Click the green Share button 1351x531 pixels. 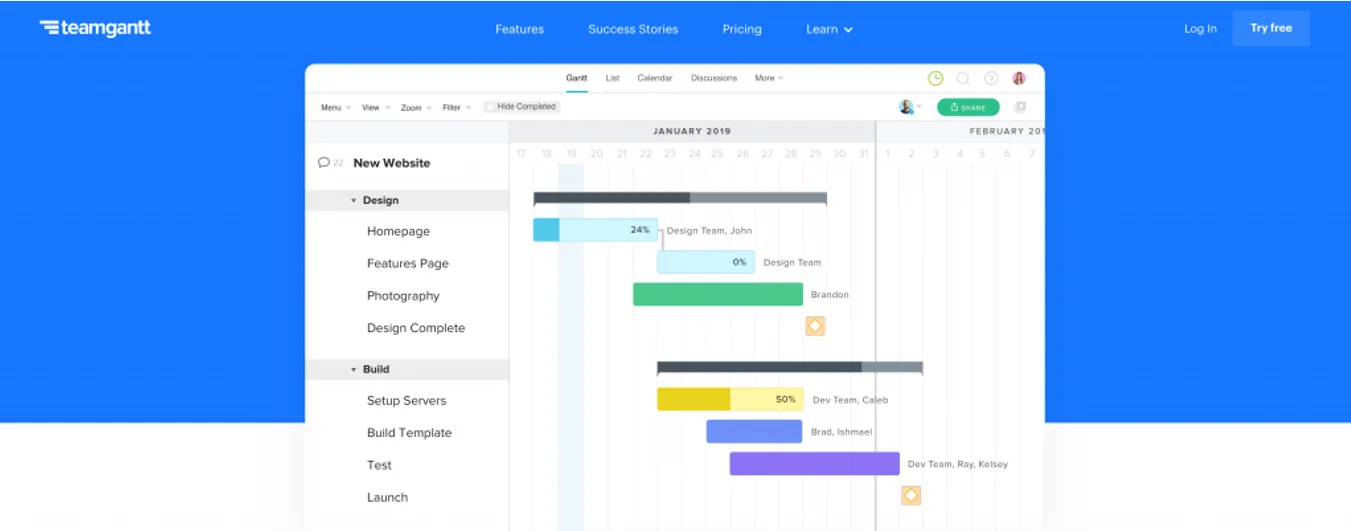(x=967, y=107)
